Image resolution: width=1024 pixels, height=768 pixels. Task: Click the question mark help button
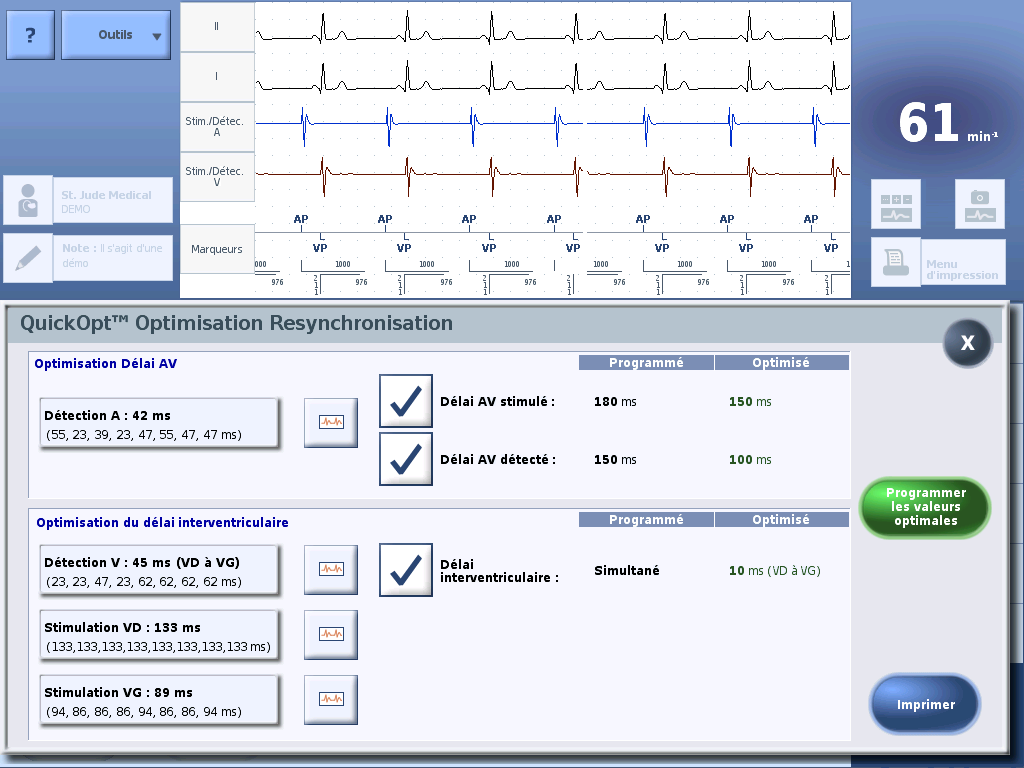(30, 36)
